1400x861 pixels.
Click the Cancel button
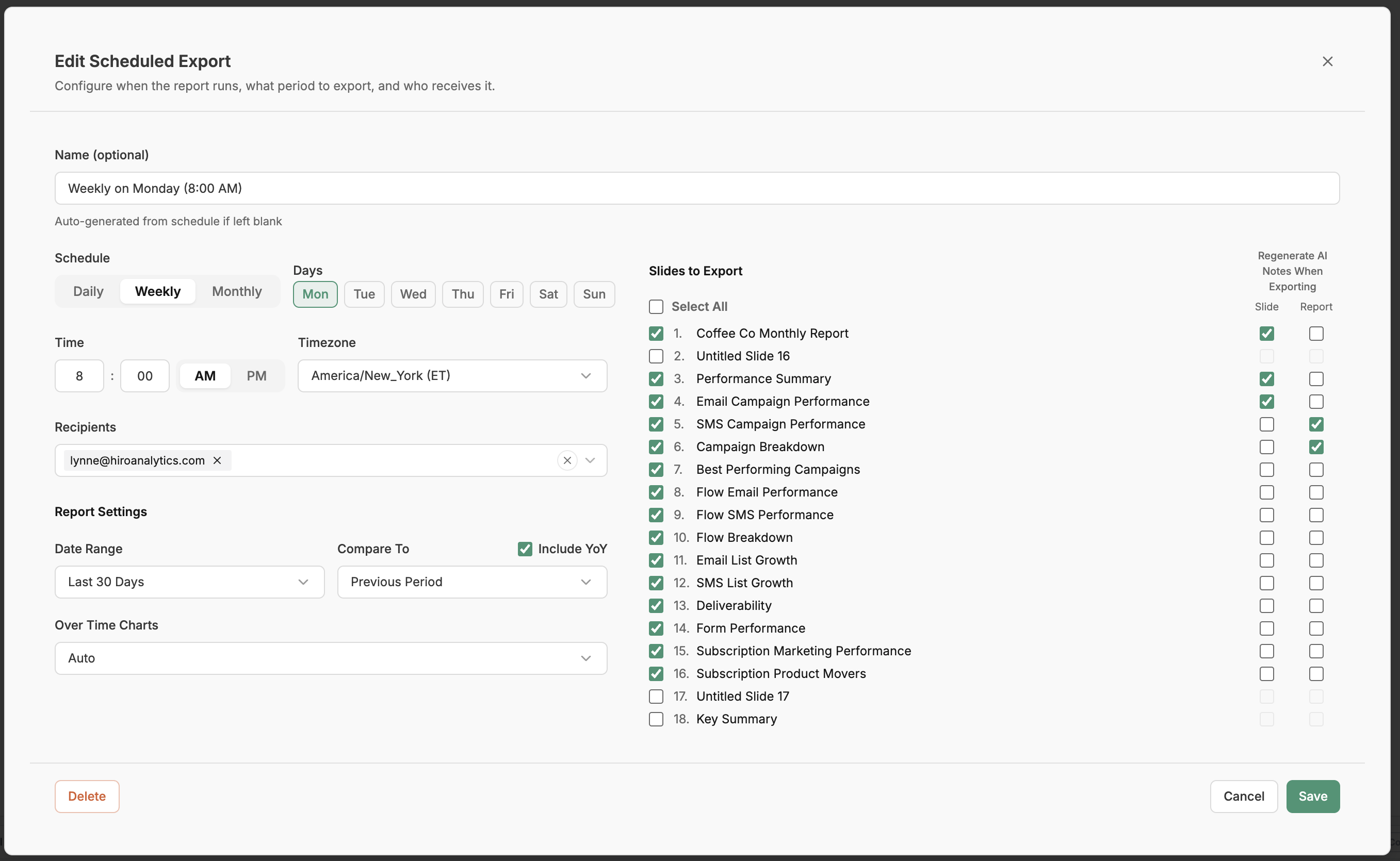pyautogui.click(x=1243, y=796)
